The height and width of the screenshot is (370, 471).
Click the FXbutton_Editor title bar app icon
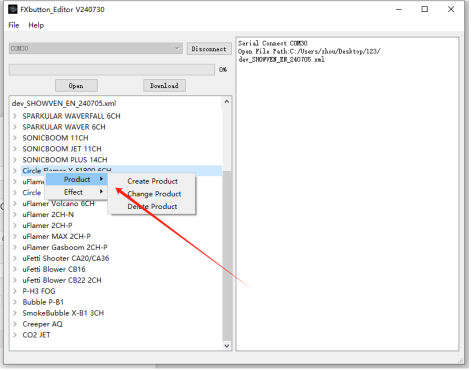tap(13, 9)
